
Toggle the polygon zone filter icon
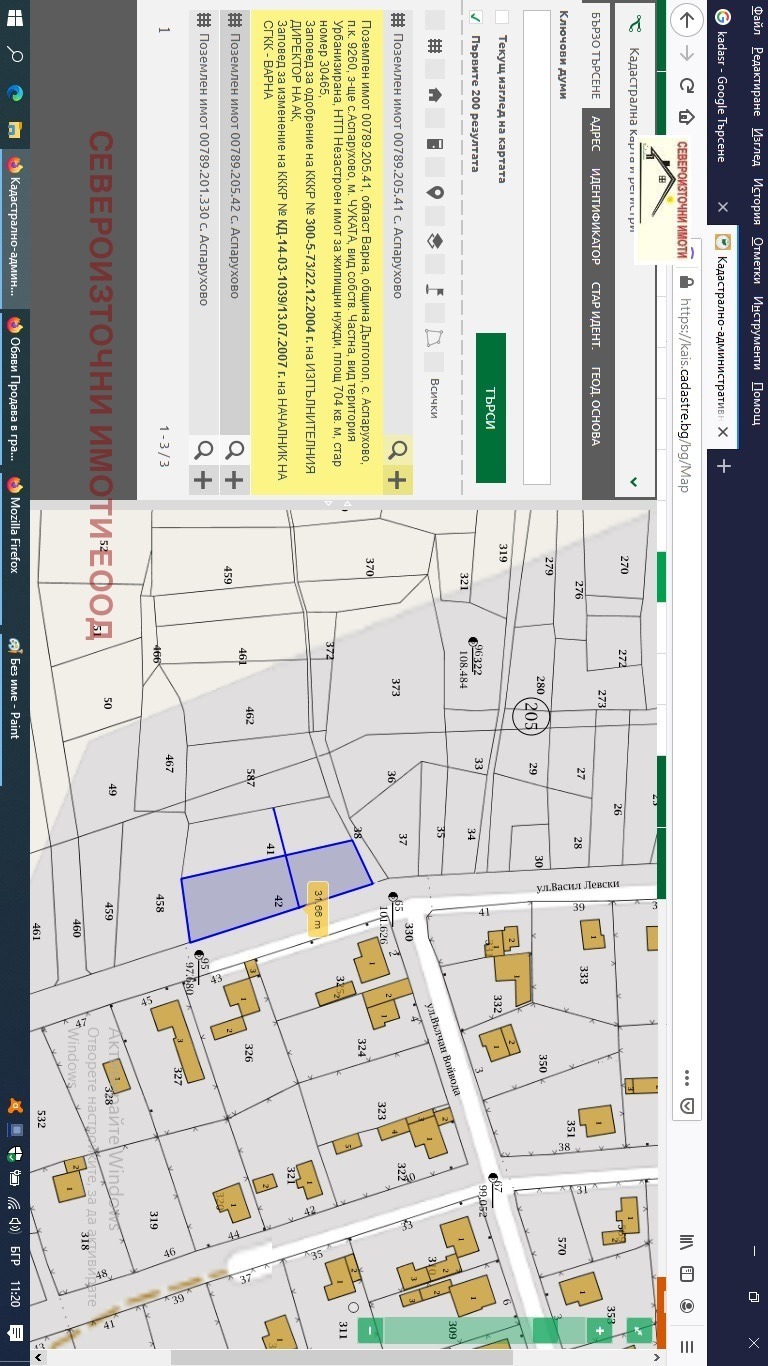(x=434, y=337)
